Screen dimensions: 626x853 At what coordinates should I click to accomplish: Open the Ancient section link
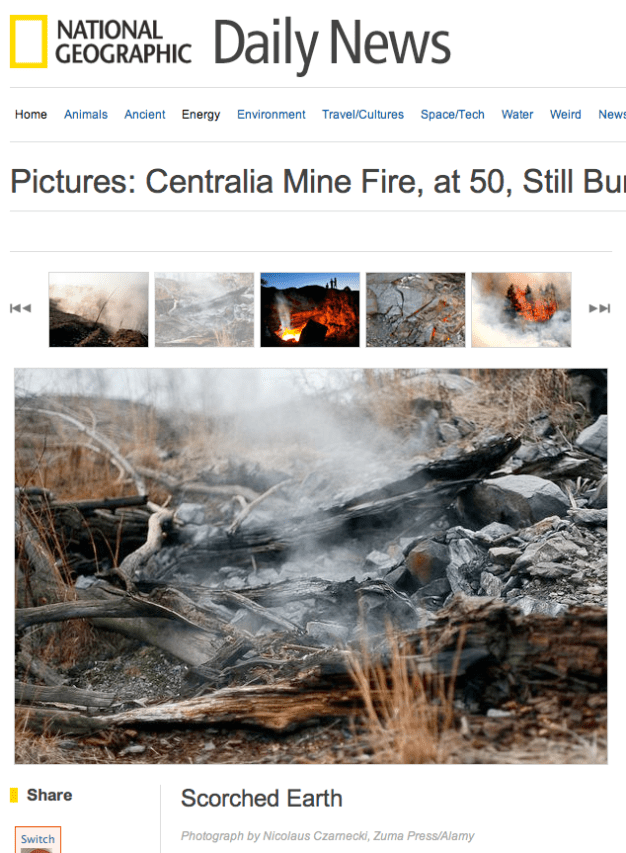coord(145,114)
